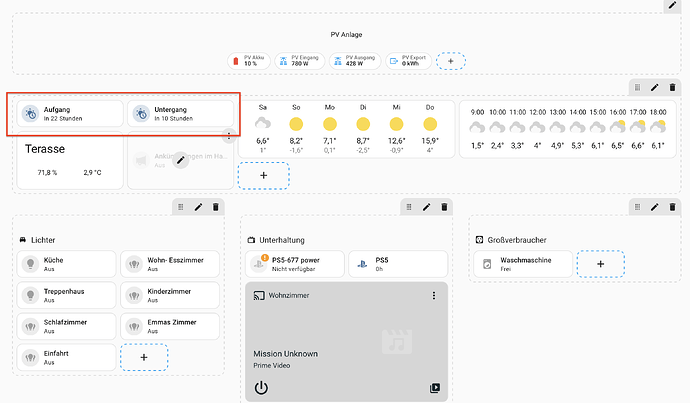Image resolution: width=690 pixels, height=403 pixels.
Task: Click the PV Akku battery chip
Action: click(249, 61)
